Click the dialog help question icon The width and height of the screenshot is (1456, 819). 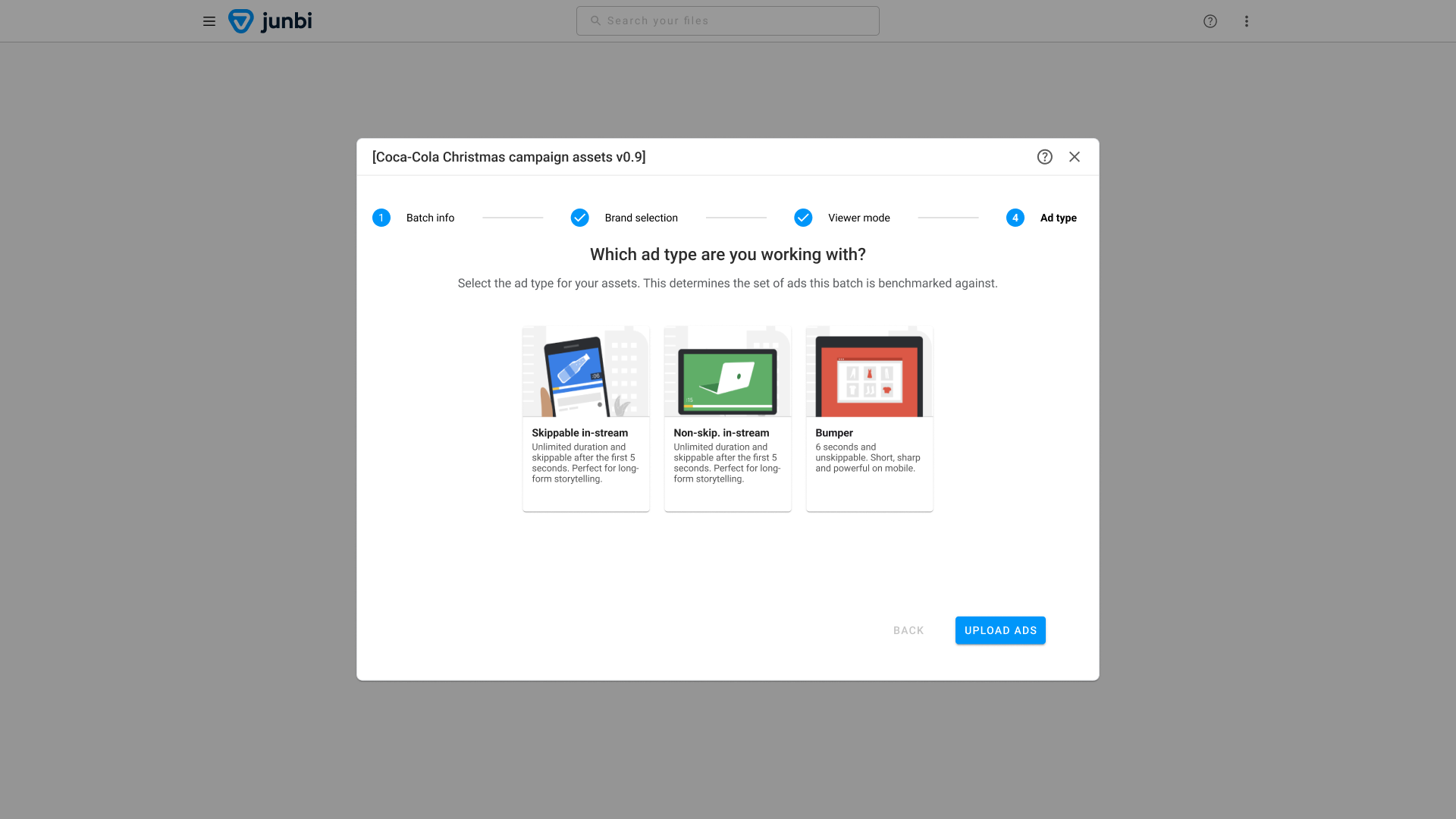click(1044, 157)
